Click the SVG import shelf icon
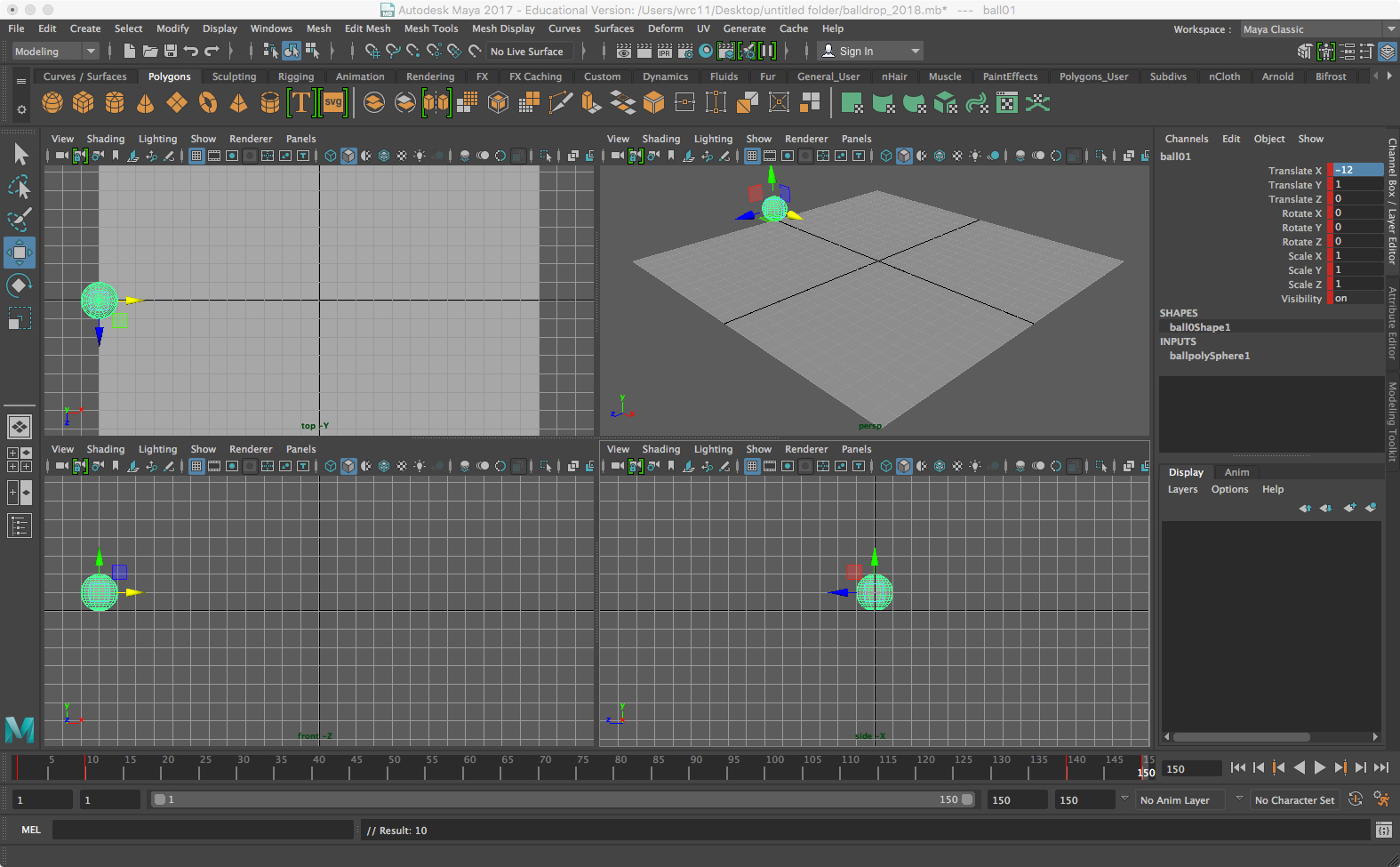Image resolution: width=1400 pixels, height=867 pixels. (x=333, y=103)
